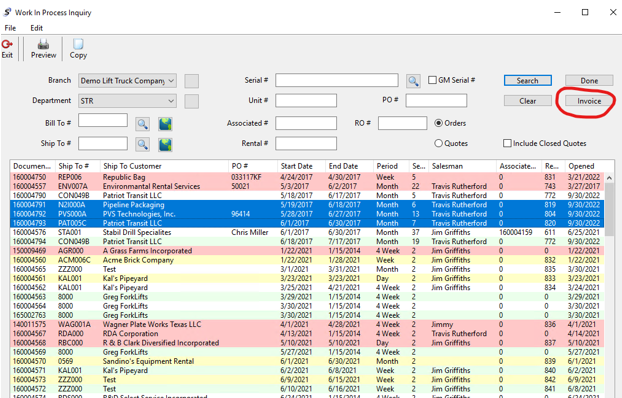Sort by Period column header
Image resolution: width=622 pixels, height=398 pixels.
(391, 166)
